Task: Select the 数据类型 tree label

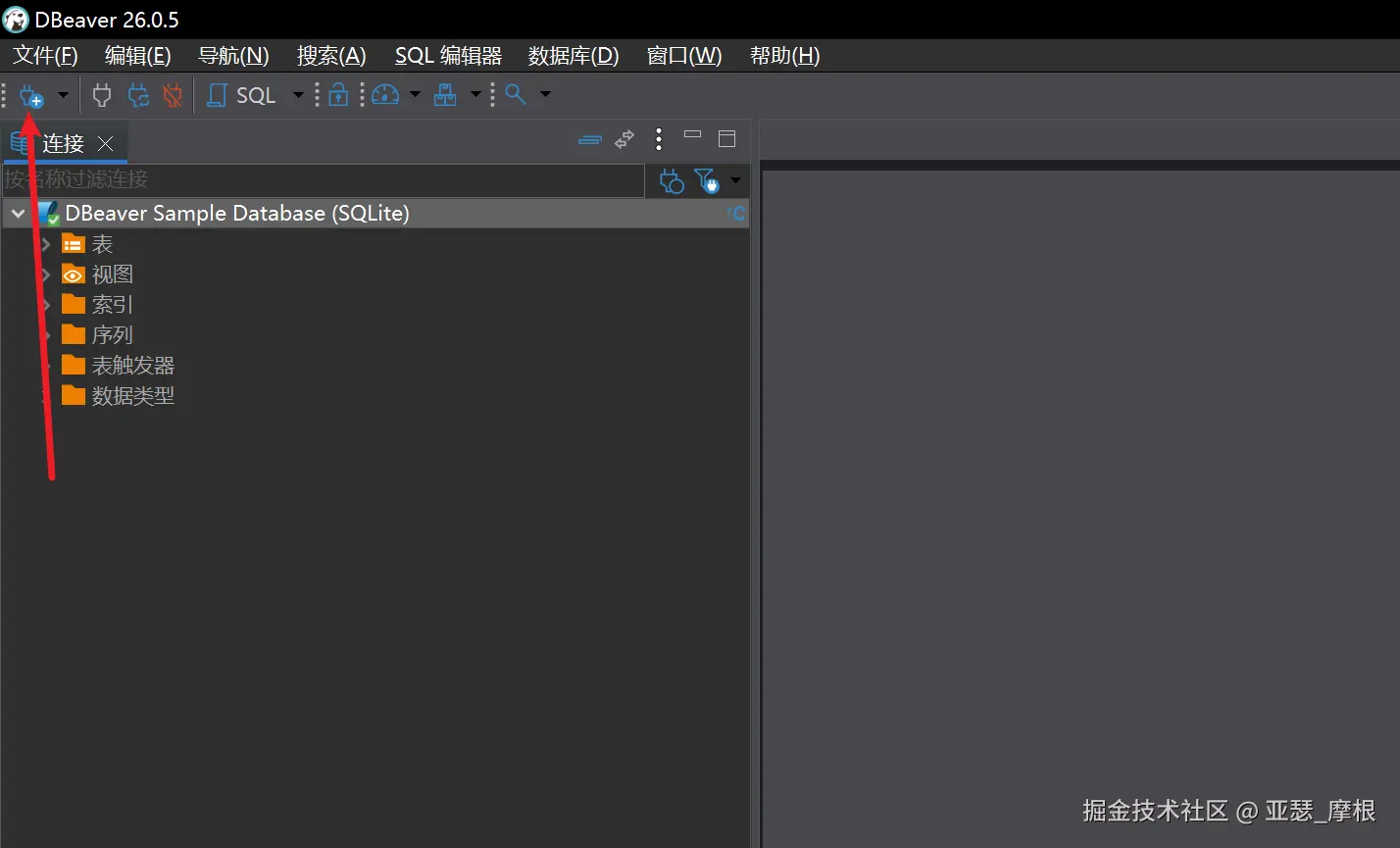Action: [133, 396]
